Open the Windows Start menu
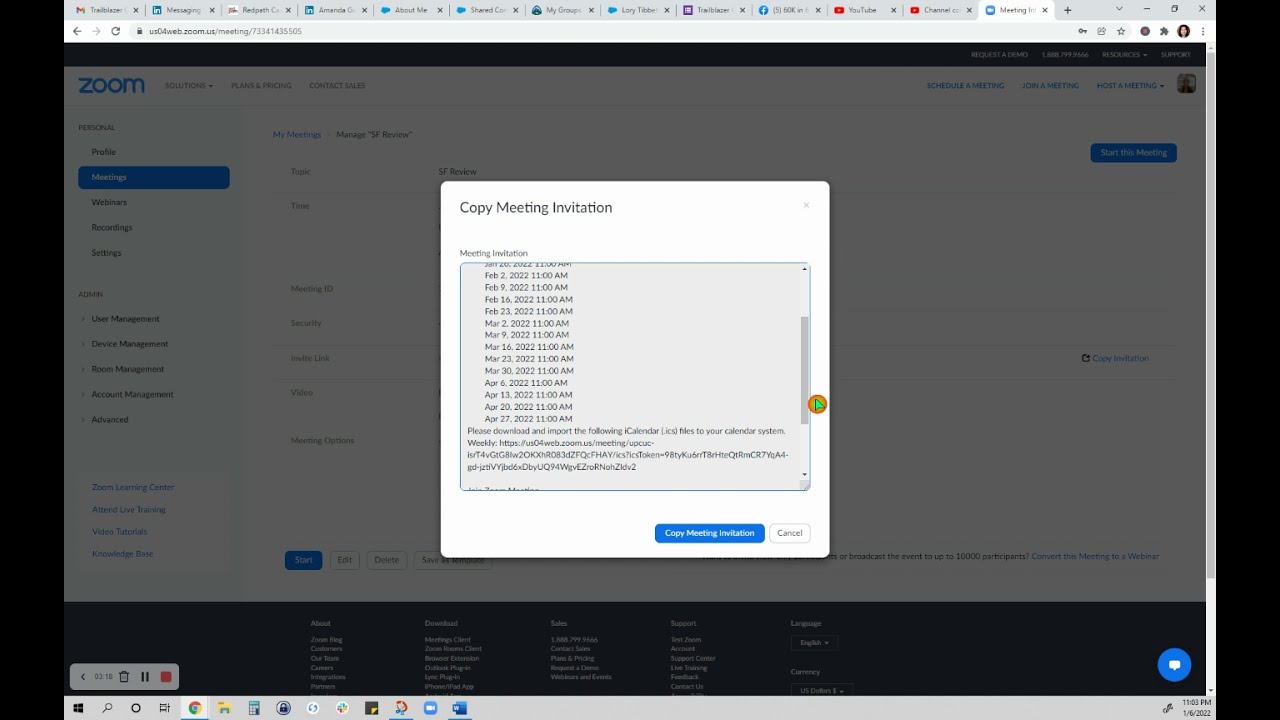Image resolution: width=1280 pixels, height=720 pixels. pyautogui.click(x=78, y=708)
